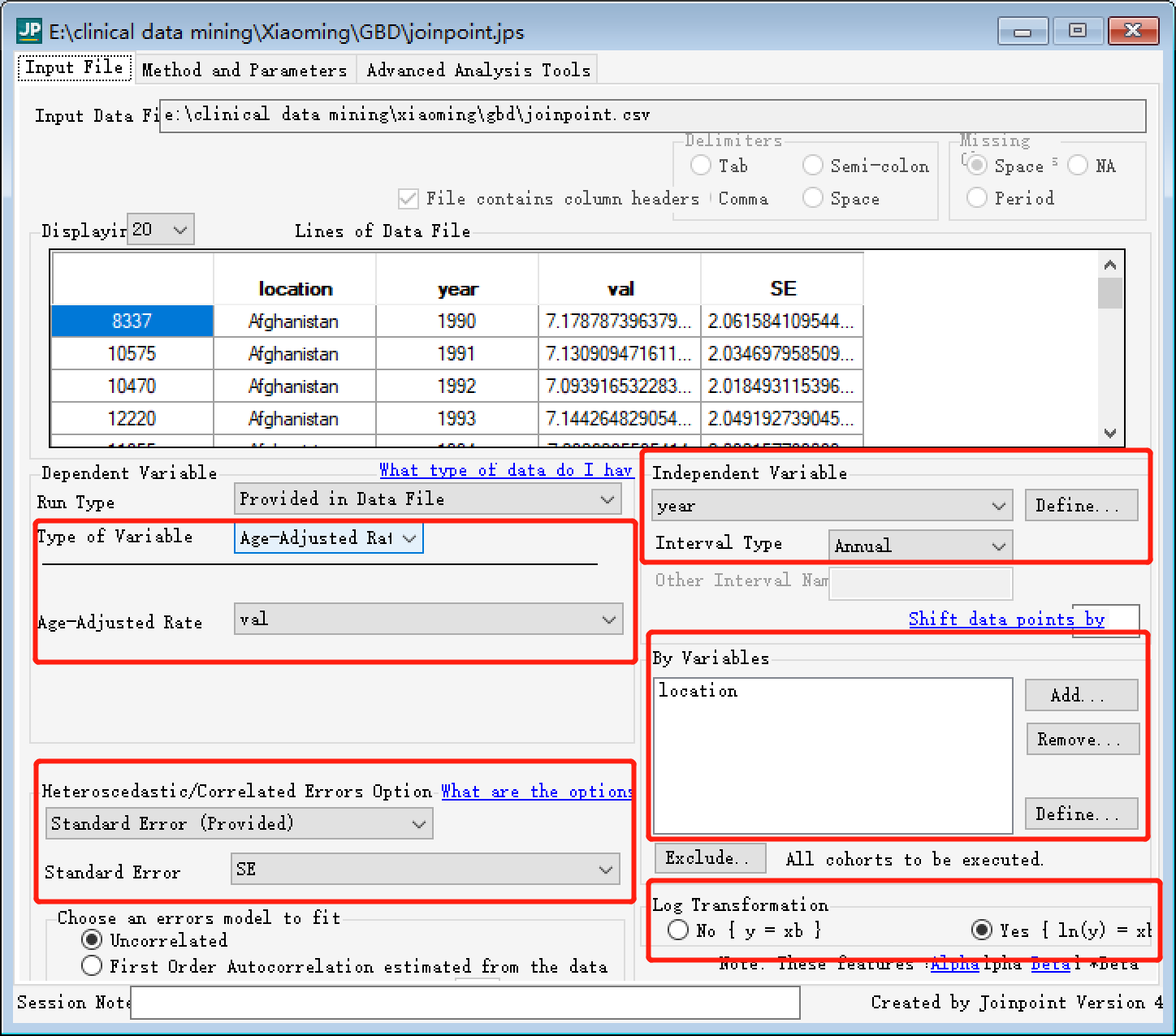The image size is (1176, 1036).
Task: Switch to Method and Parameters tab
Action: point(244,70)
